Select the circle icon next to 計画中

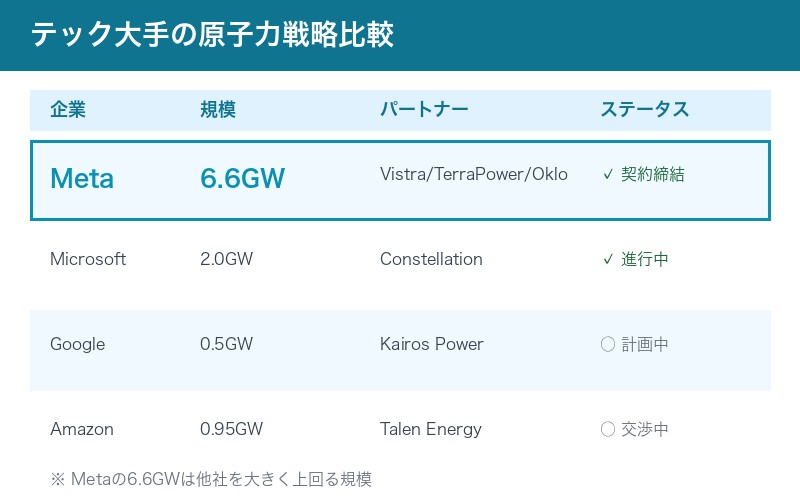click(607, 344)
